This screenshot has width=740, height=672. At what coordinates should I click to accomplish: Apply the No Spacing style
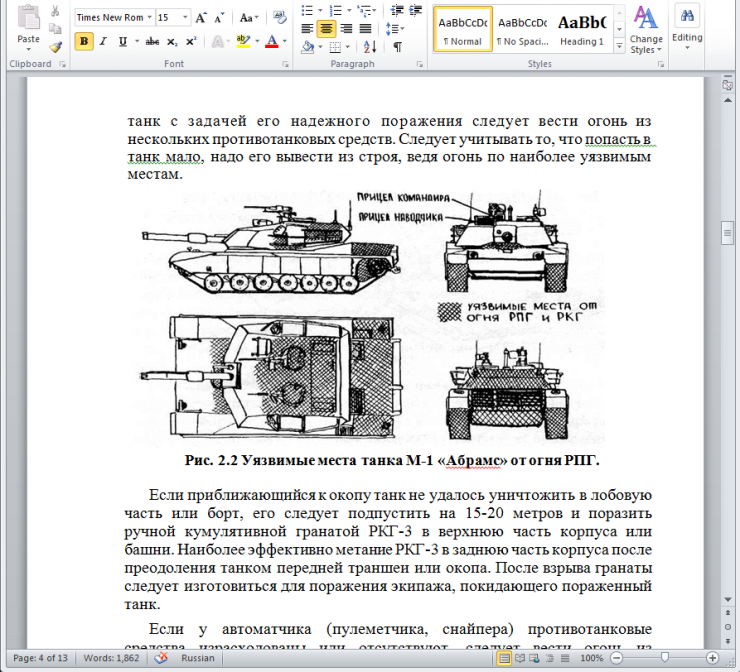(x=522, y=29)
